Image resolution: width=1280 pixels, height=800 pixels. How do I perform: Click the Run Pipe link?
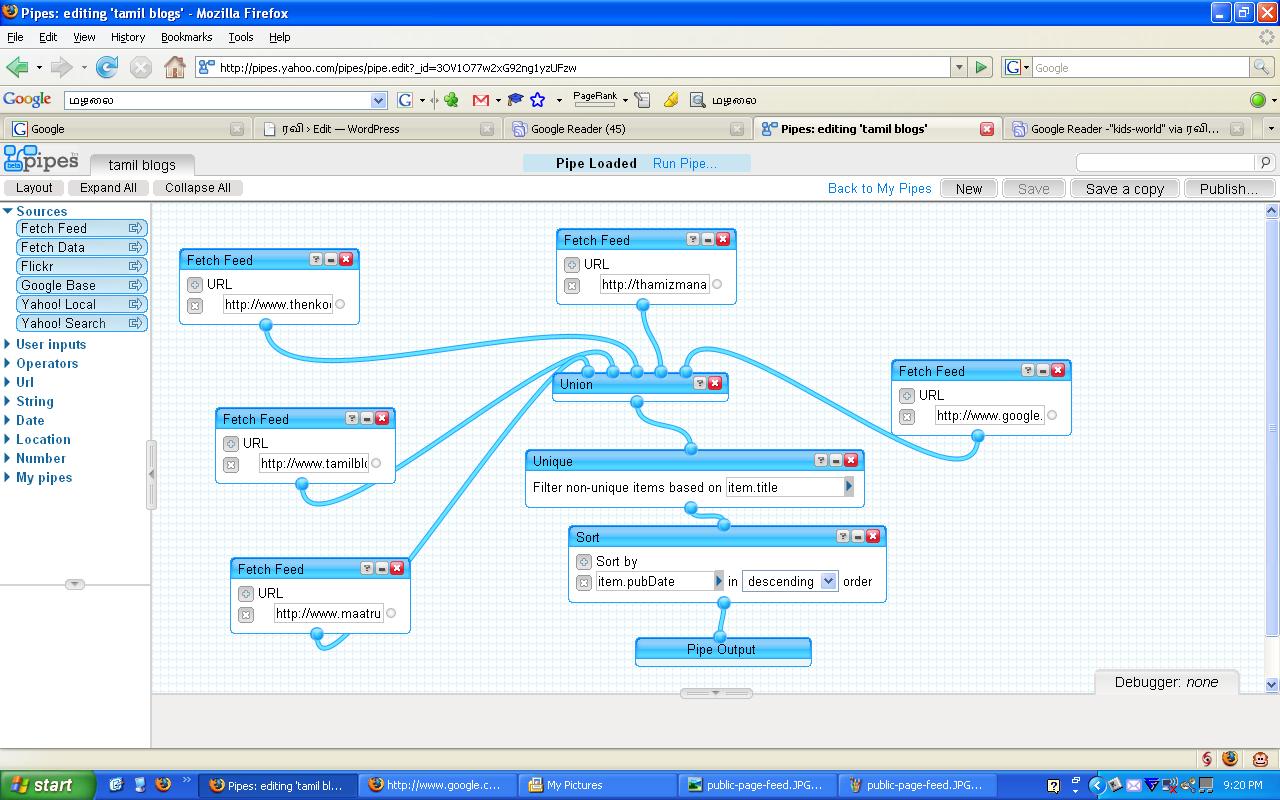(x=684, y=163)
